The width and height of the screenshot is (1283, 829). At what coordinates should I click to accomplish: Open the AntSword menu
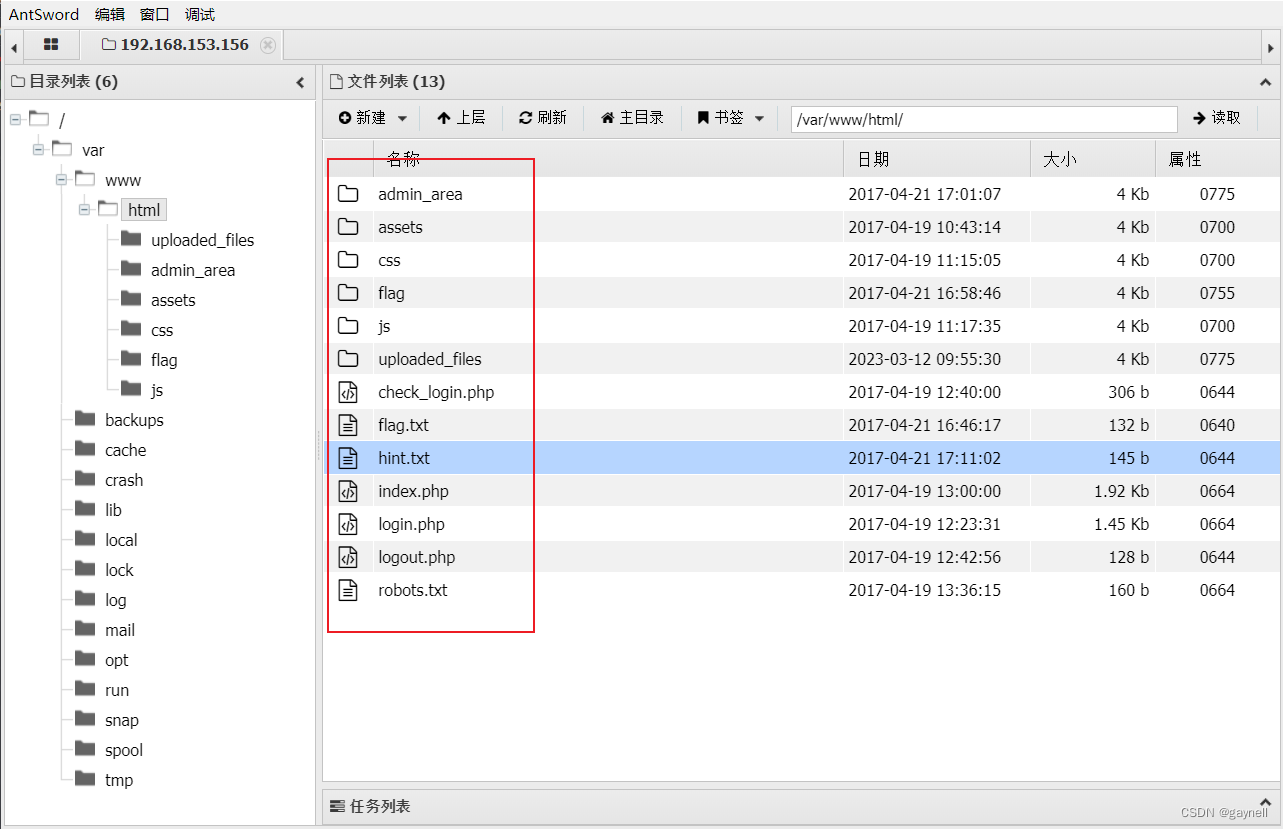pos(44,14)
